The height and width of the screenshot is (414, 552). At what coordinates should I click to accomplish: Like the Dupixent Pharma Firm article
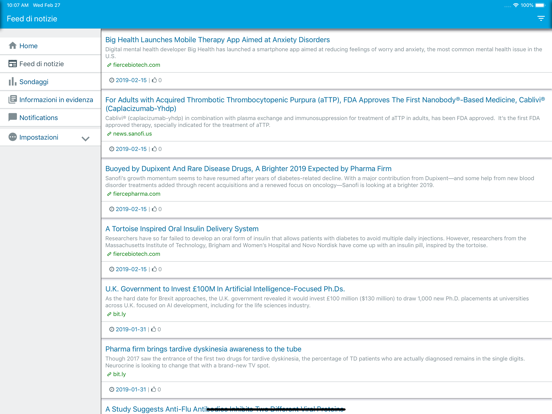pyautogui.click(x=154, y=209)
